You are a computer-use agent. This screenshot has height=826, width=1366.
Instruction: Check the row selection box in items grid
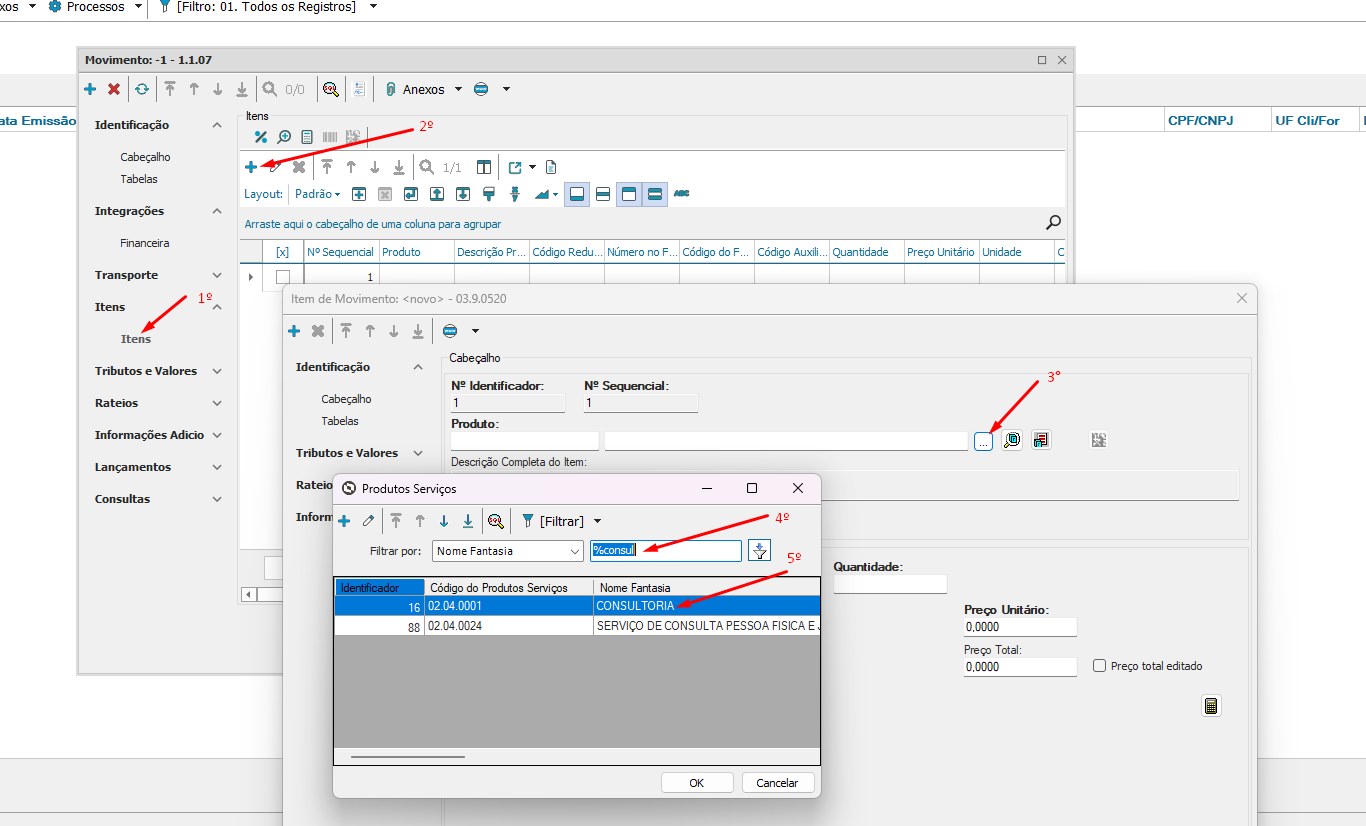pos(283,277)
